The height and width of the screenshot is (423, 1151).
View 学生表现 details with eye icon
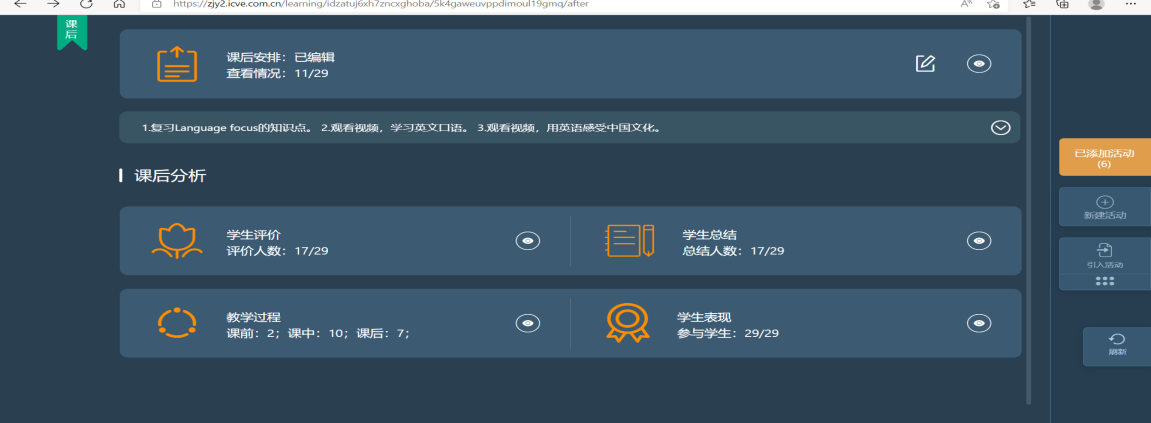coord(978,323)
